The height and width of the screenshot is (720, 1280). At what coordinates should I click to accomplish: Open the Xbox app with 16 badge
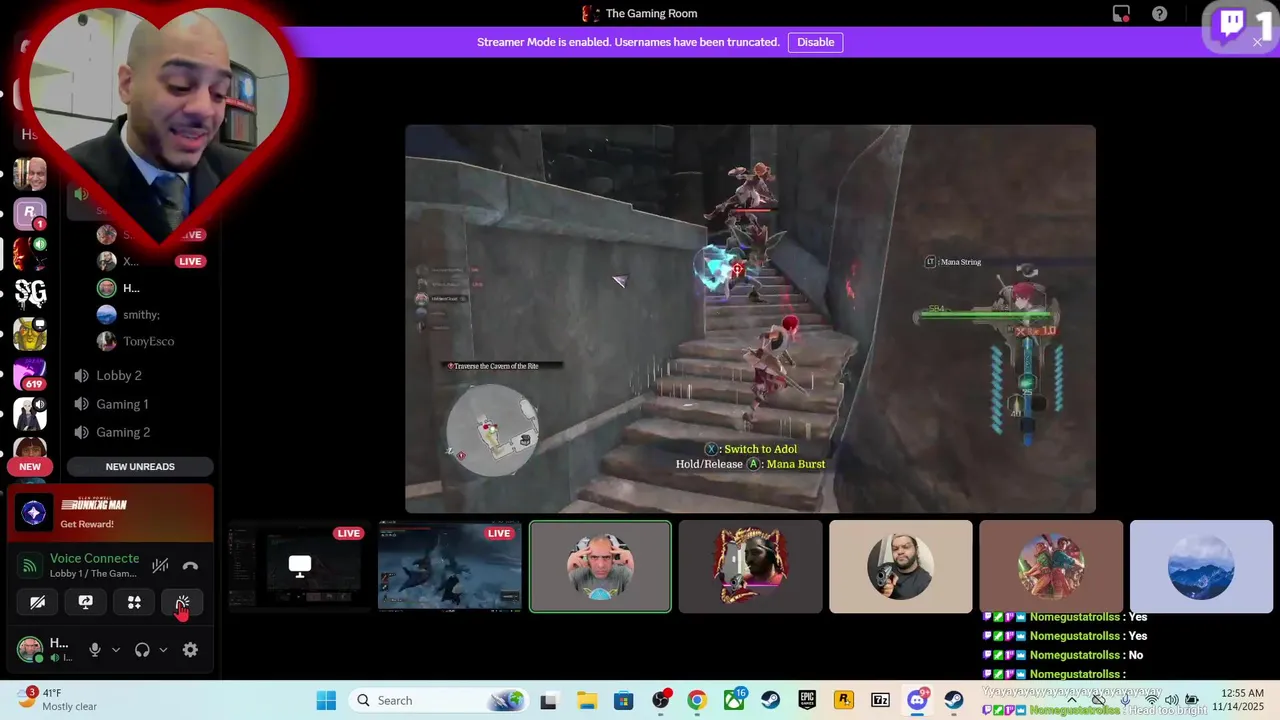tap(734, 700)
